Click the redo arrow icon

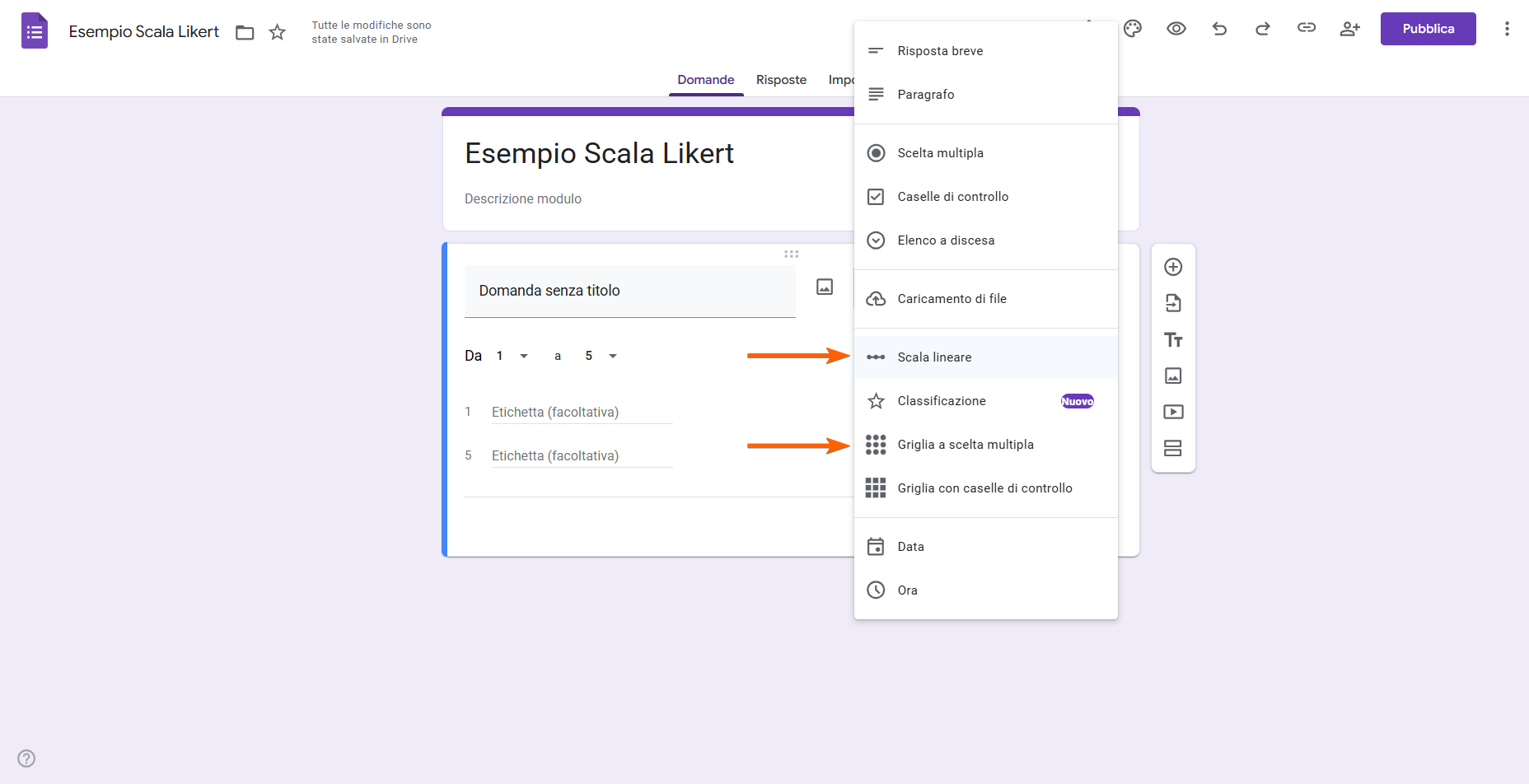[1262, 28]
